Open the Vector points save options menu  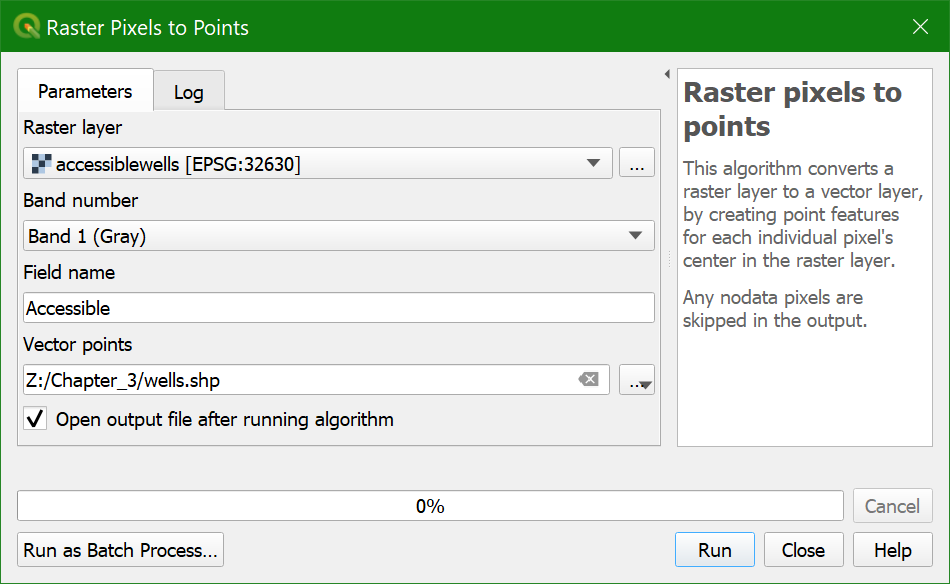[x=637, y=380]
